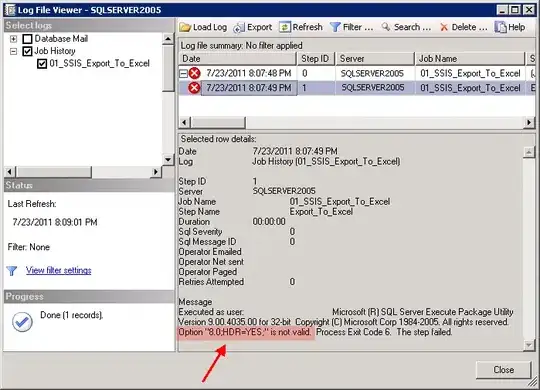
Task: Toggle the 01_SSIS_Export_To_Excel log checkbox
Action: 42,64
